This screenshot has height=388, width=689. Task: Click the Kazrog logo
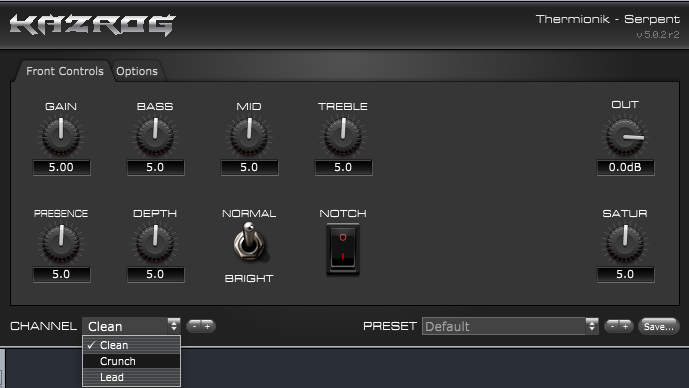[93, 24]
